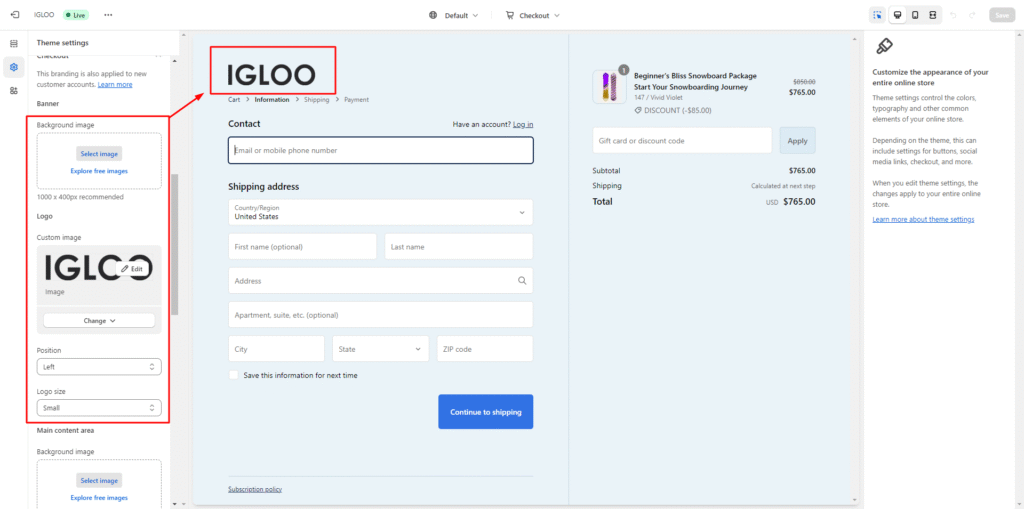Click Continue to shipping button
1024x509 pixels.
tap(485, 412)
